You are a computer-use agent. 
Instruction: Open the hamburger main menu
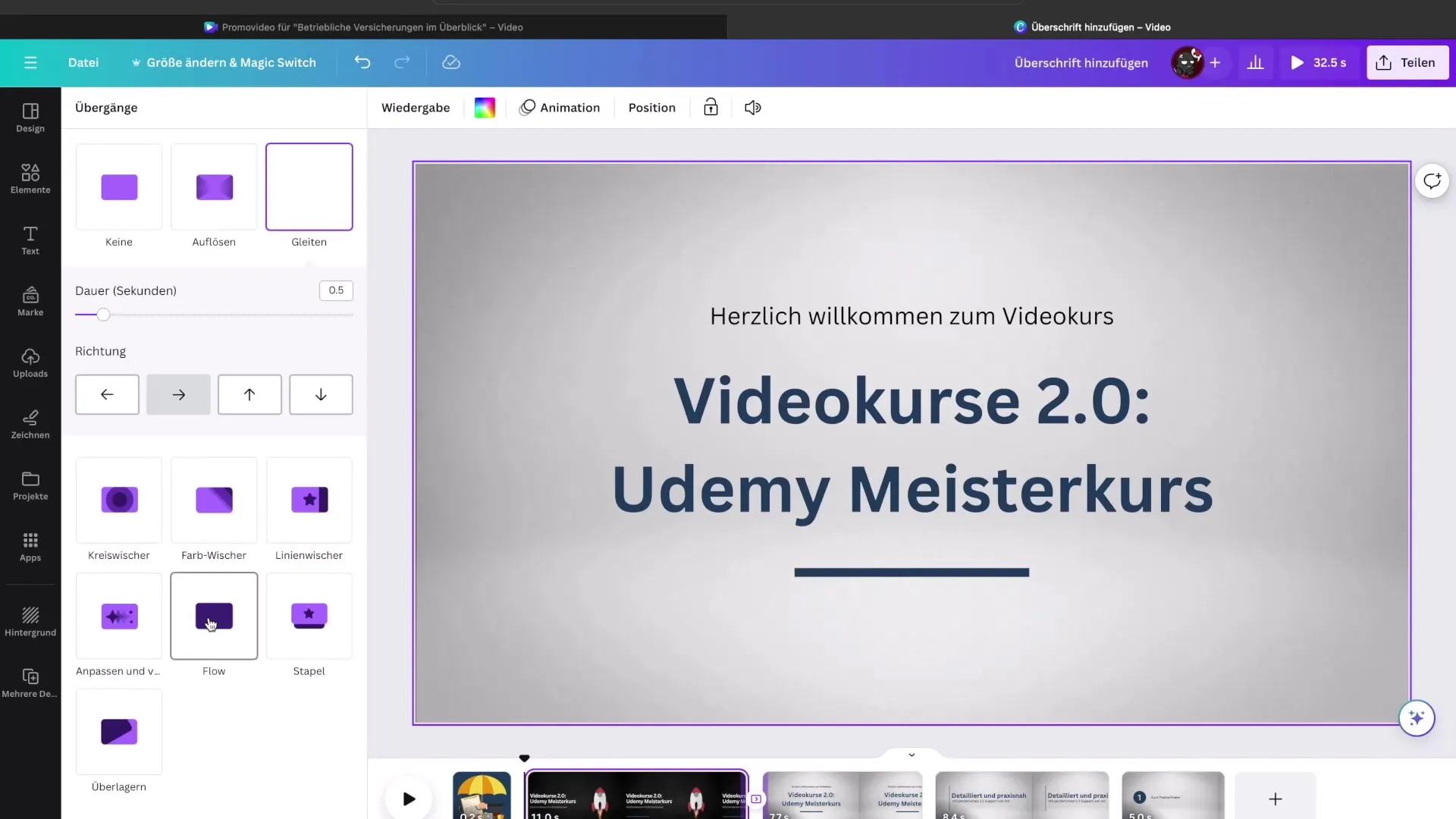pyautogui.click(x=30, y=63)
